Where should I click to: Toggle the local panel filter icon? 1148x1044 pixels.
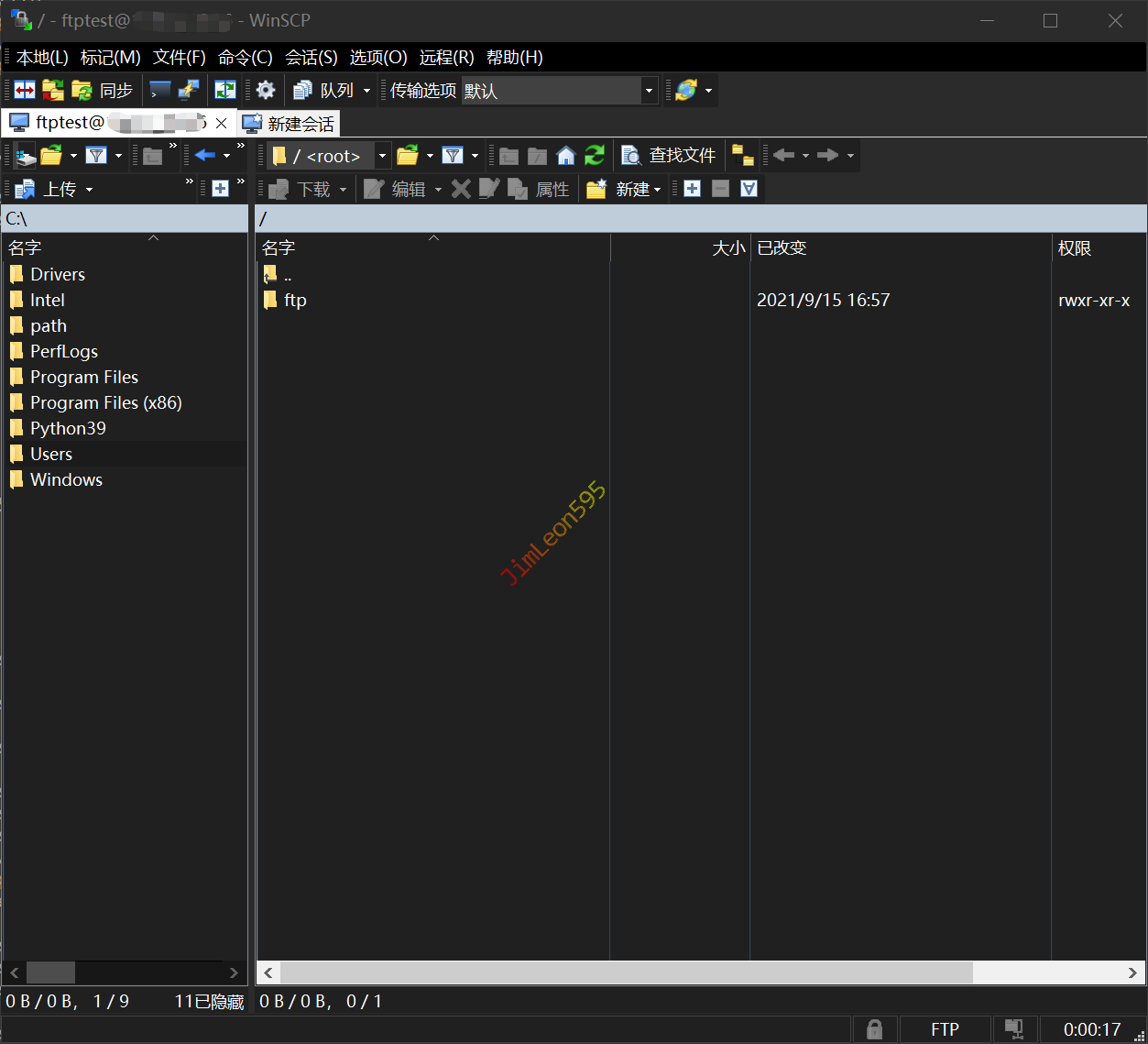(x=96, y=156)
